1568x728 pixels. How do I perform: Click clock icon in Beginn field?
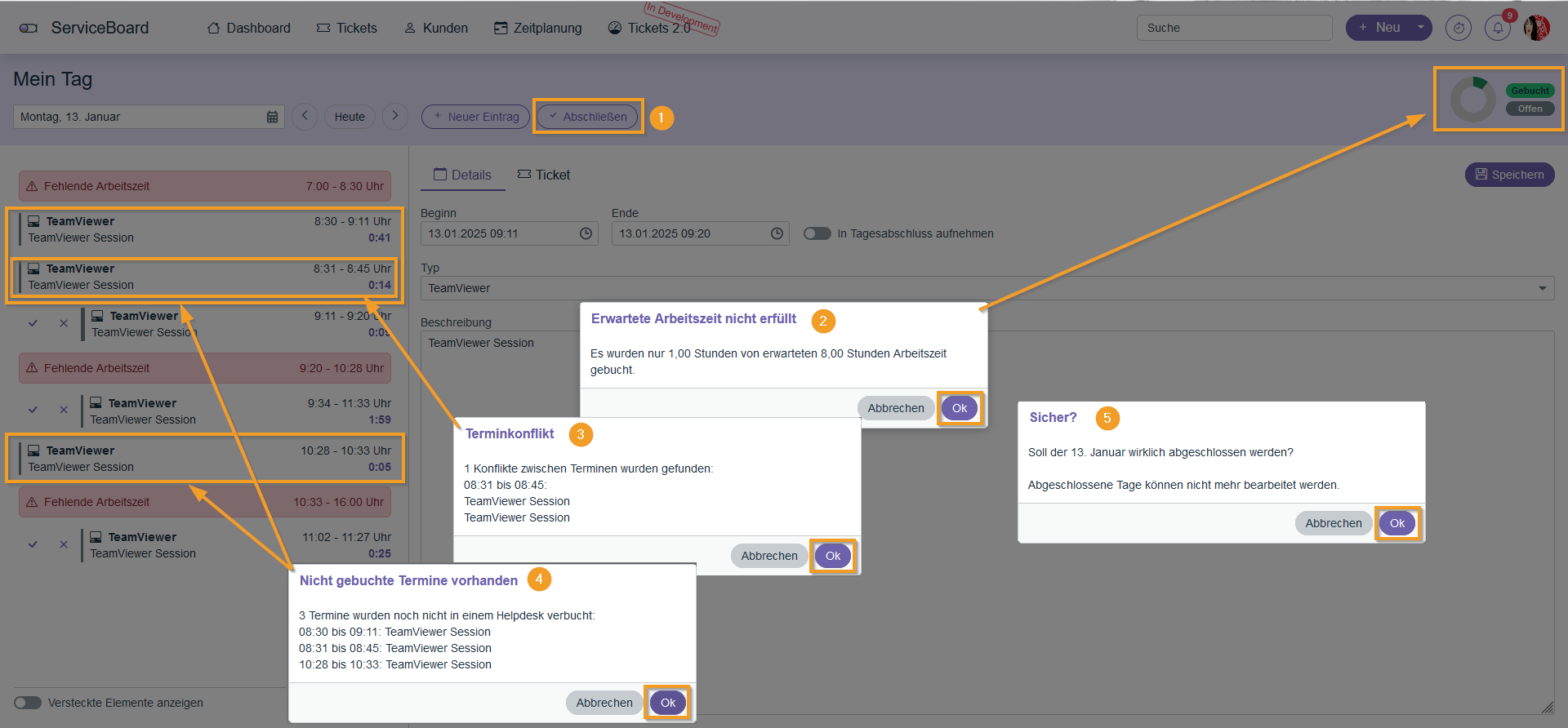pyautogui.click(x=586, y=233)
